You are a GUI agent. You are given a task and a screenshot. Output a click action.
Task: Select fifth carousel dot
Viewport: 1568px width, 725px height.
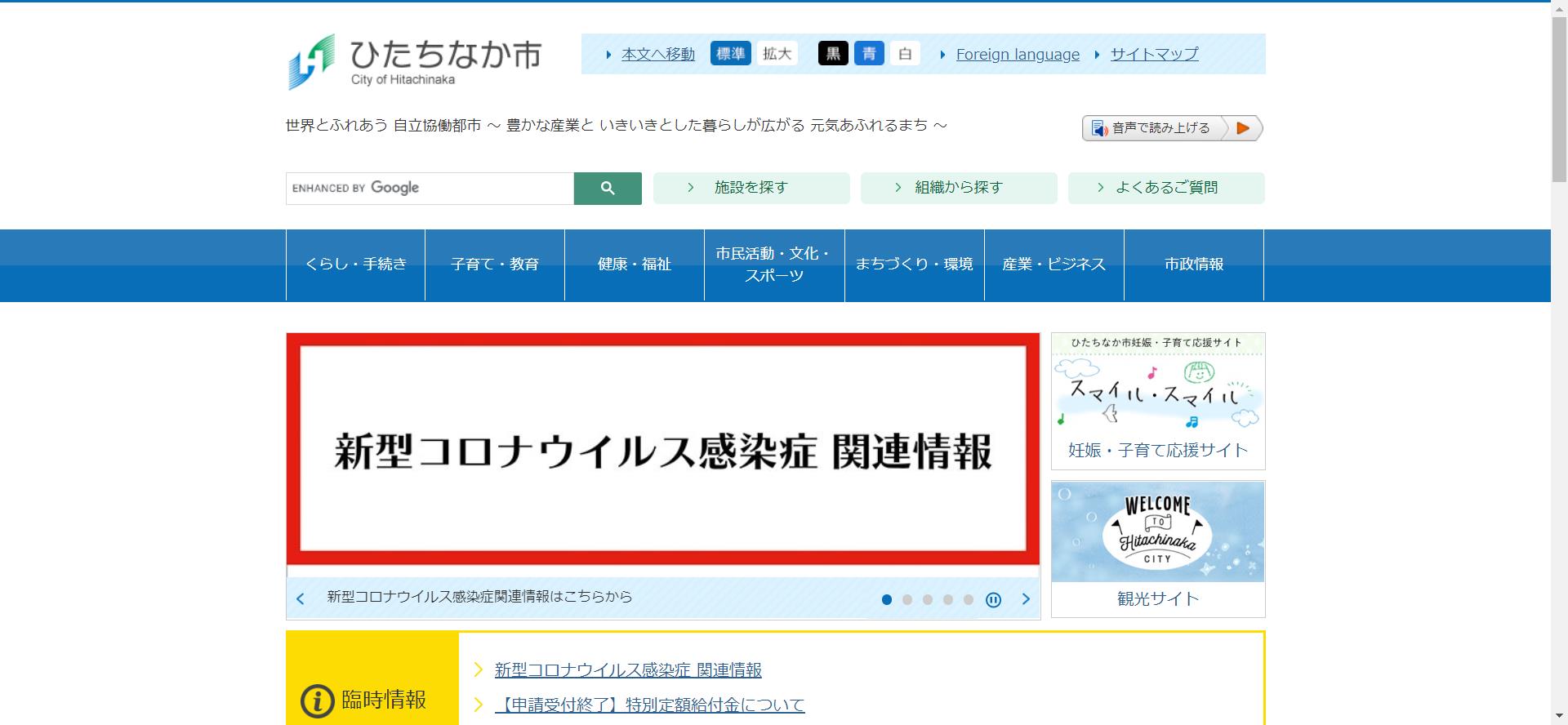click(x=969, y=600)
